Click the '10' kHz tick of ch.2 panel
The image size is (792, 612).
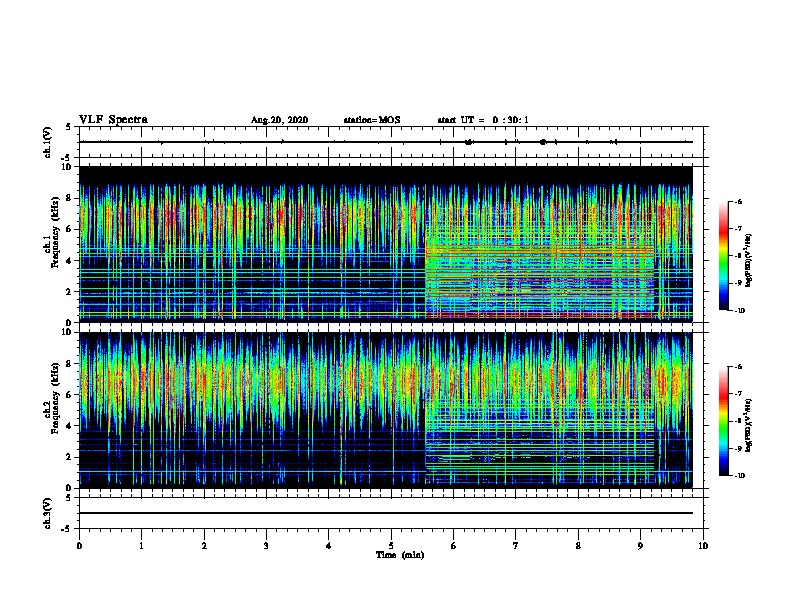67,332
